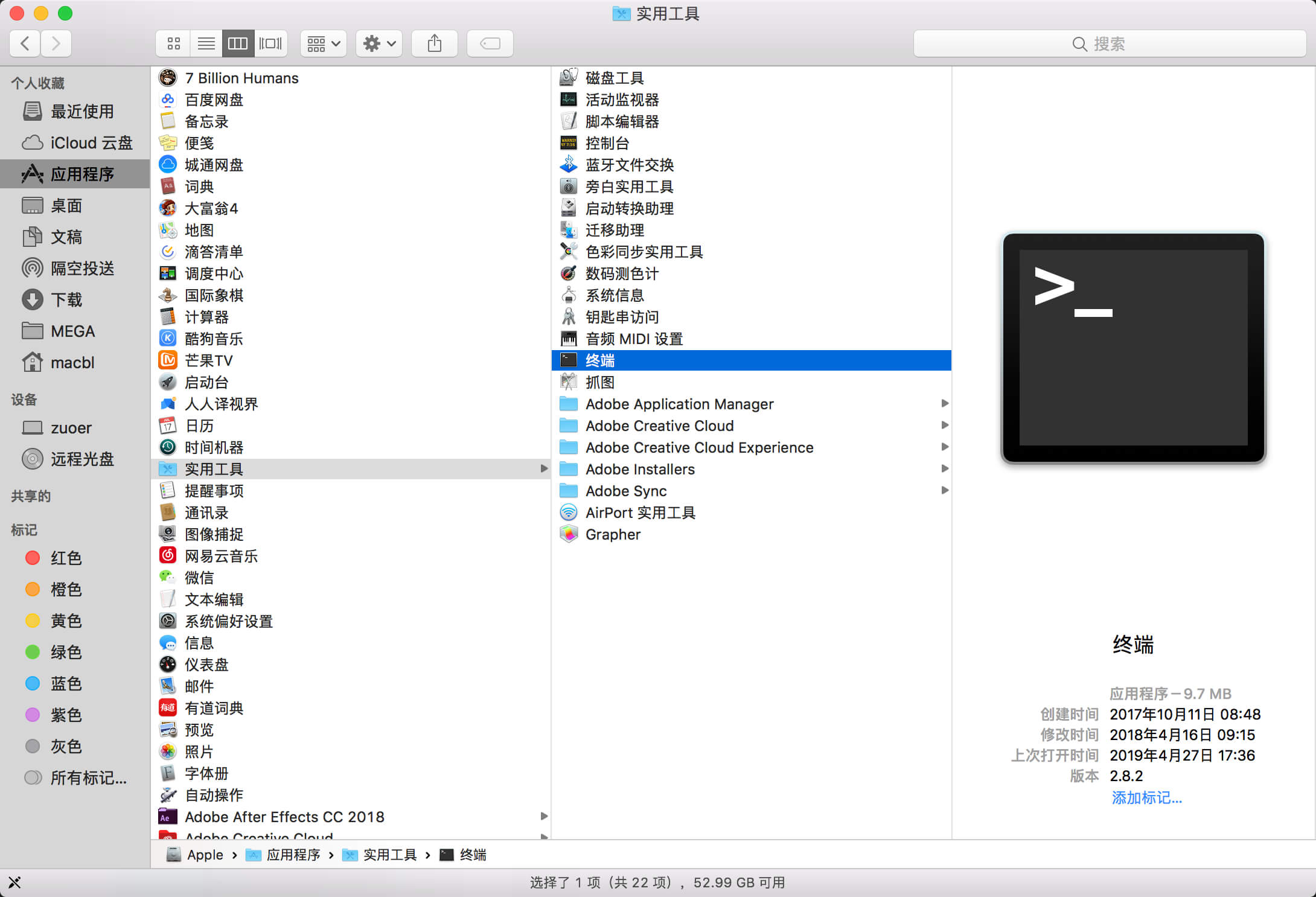Expand Adobe Creative Cloud Experience folder
This screenshot has width=1316, height=897.
945,447
